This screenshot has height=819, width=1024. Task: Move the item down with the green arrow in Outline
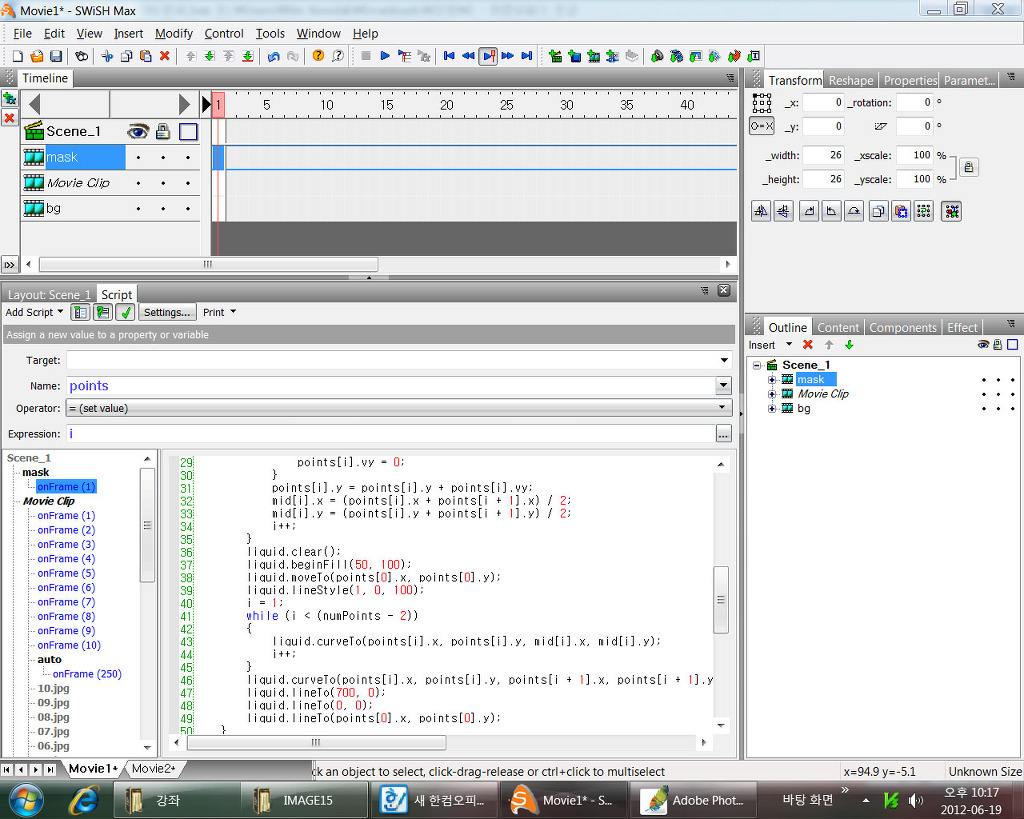pos(849,345)
